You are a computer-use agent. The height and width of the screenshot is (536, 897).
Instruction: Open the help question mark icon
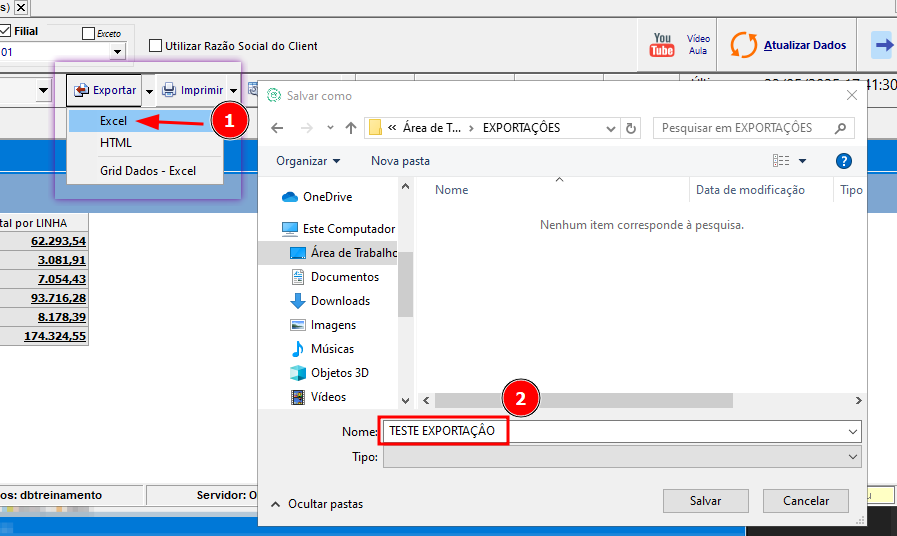coord(843,161)
